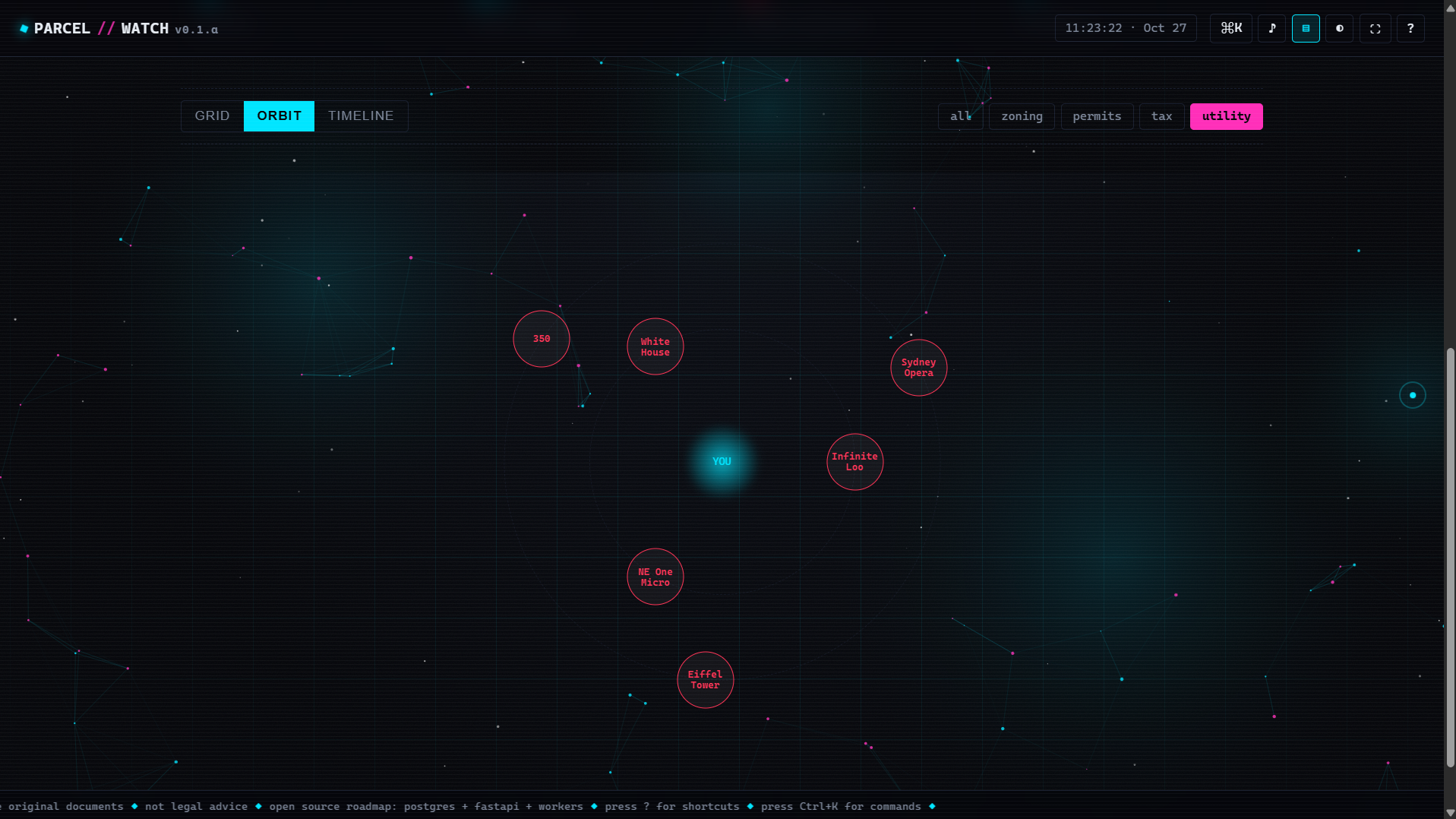This screenshot has width=1456, height=819.
Task: Open the shortcuts help question mark
Action: (x=1410, y=28)
